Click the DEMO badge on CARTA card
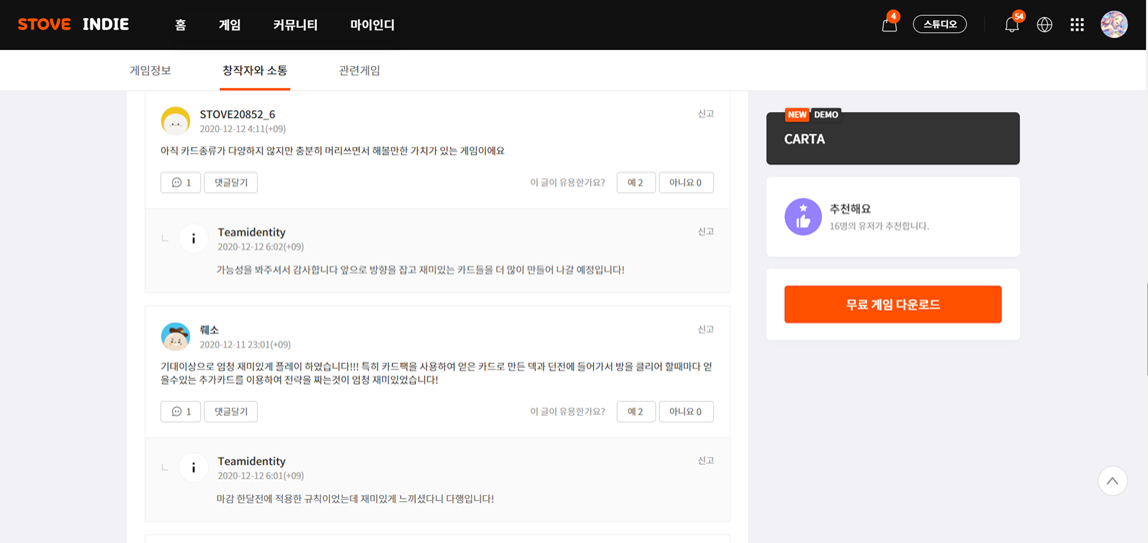1148x543 pixels. 826,114
